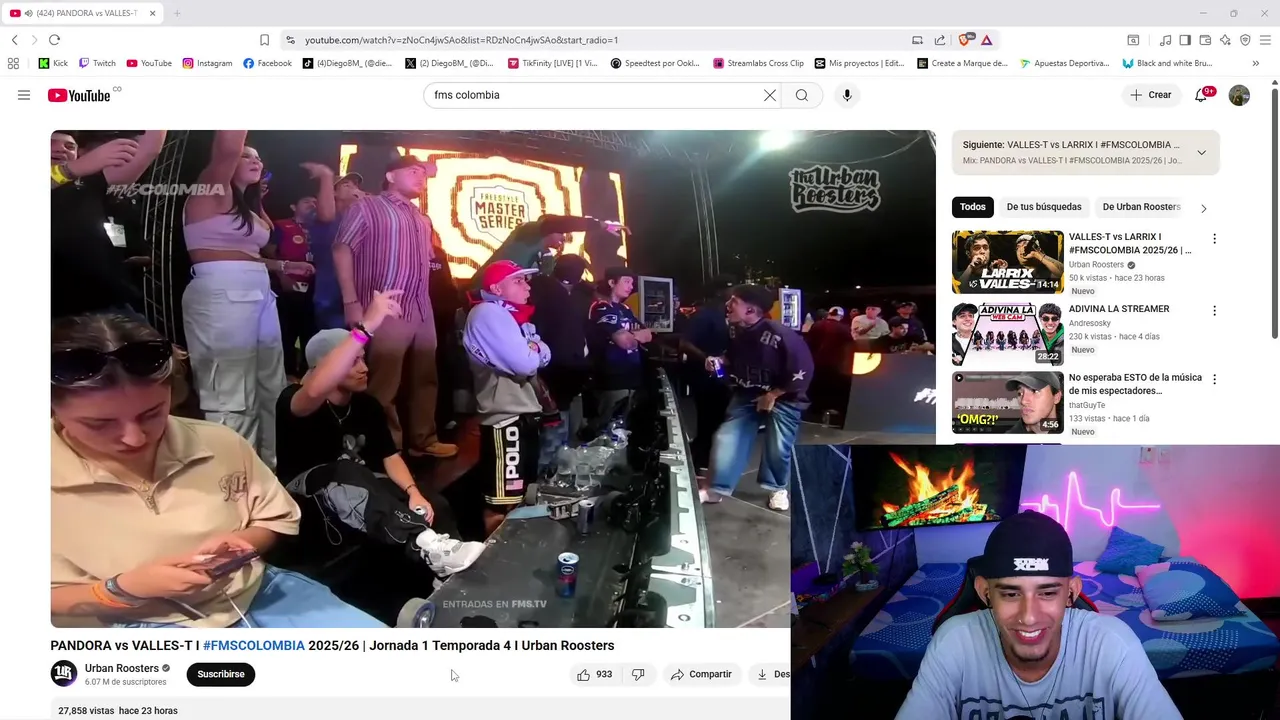Viewport: 1280px width, 720px height.
Task: Open the Apuestas Deportivas bookmark
Action: [x=1064, y=63]
